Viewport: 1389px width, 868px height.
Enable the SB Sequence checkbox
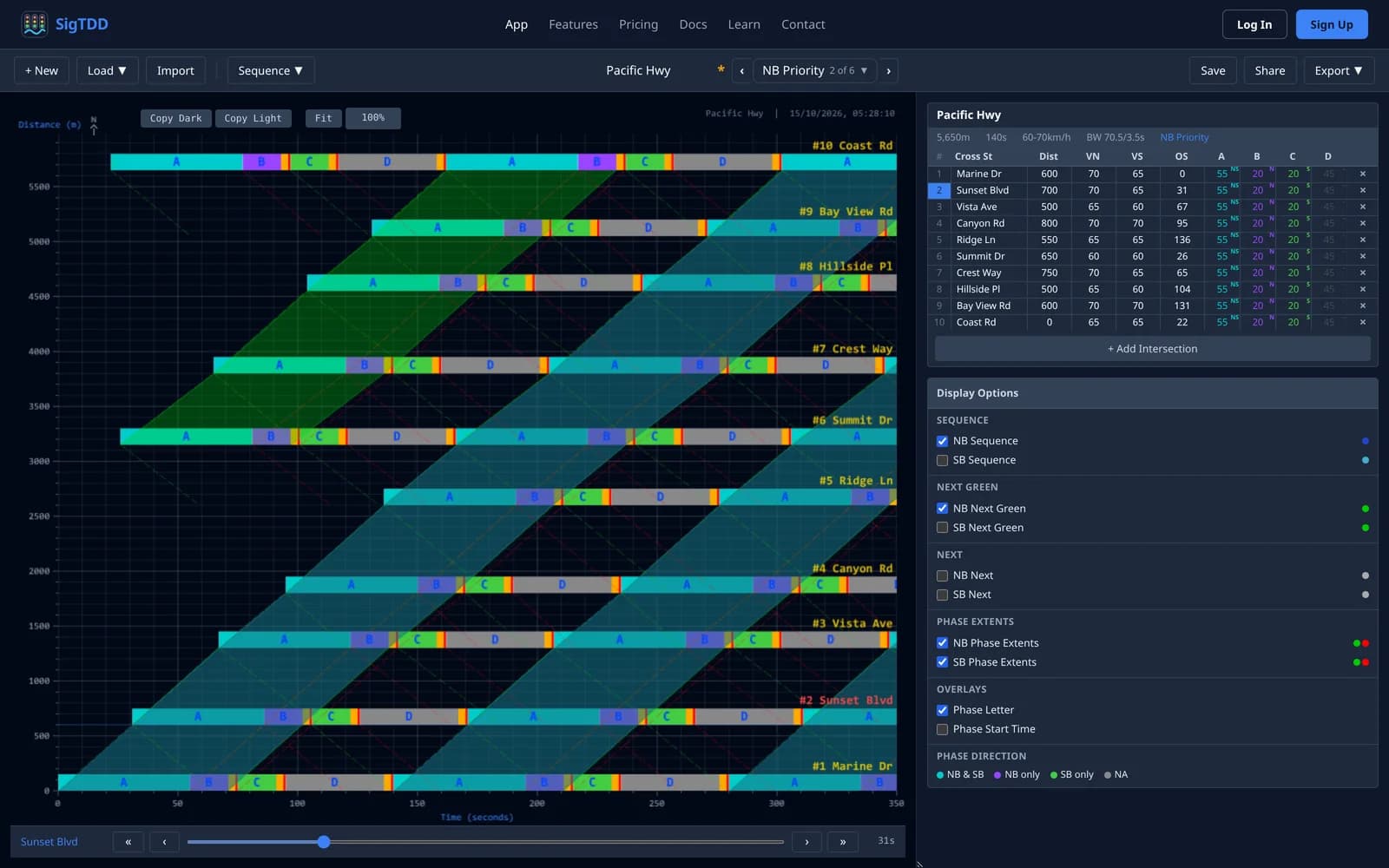(x=942, y=460)
